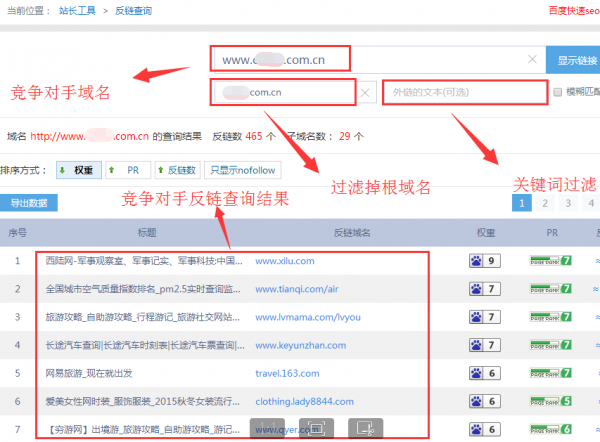This screenshot has width=600, height=442.
Task: Click Baidu weight icon for www.xilu.com
Action: 484,261
